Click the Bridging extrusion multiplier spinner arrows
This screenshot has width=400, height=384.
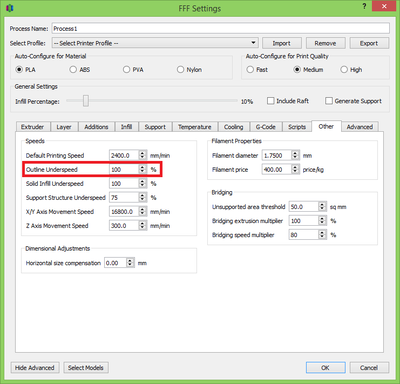point(322,221)
